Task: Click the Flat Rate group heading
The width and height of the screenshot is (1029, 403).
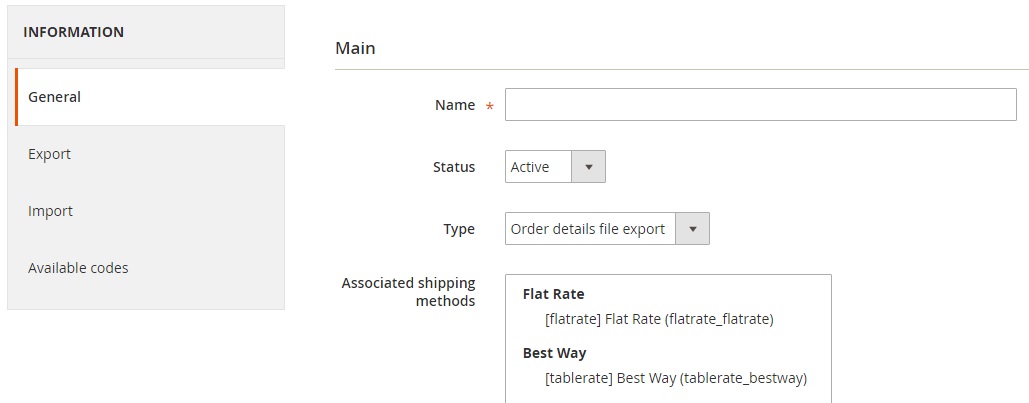Action: (553, 294)
